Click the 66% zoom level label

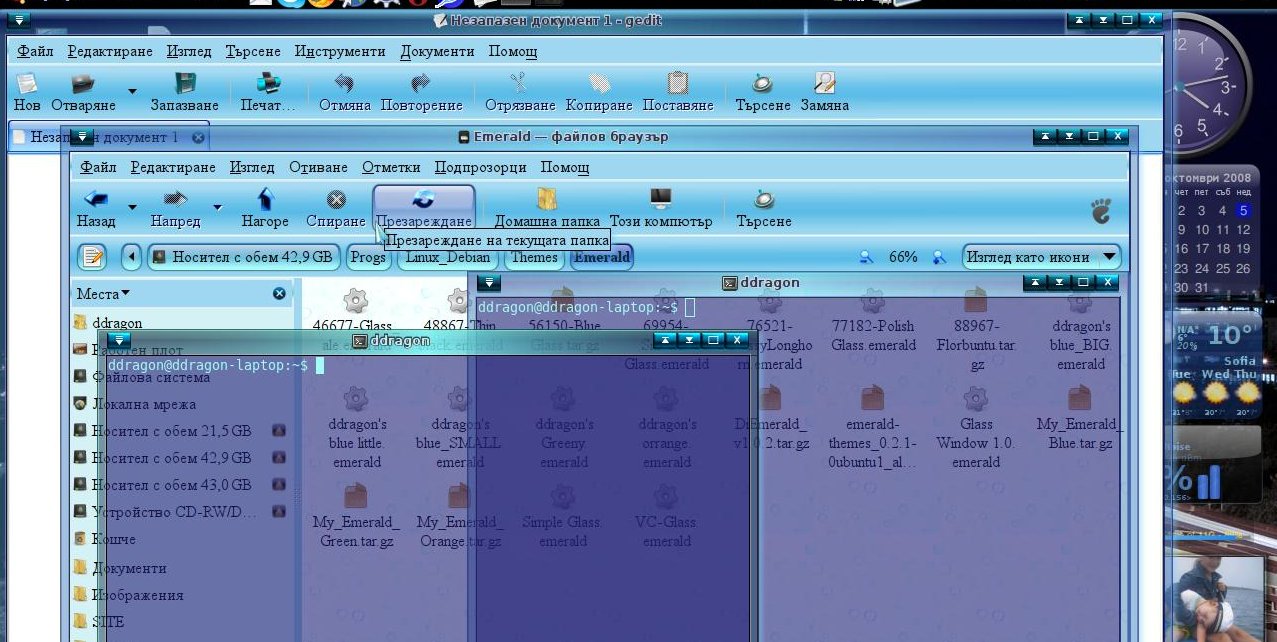[903, 257]
